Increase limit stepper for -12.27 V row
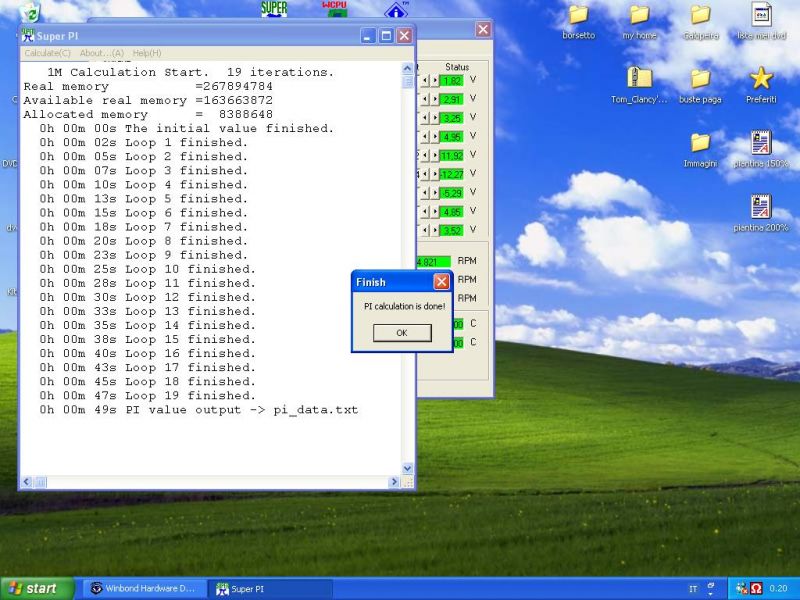 pos(435,174)
